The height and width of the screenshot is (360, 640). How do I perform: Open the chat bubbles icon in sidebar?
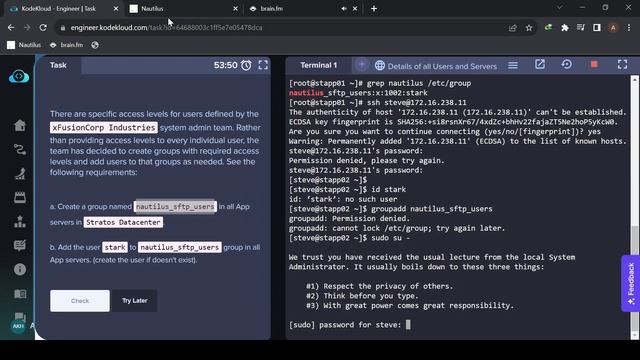(20, 317)
